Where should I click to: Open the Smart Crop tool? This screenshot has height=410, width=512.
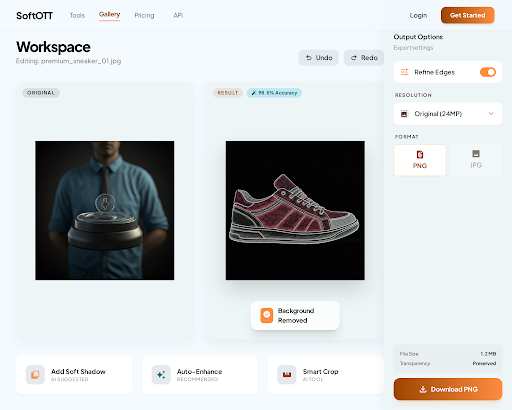(326, 375)
